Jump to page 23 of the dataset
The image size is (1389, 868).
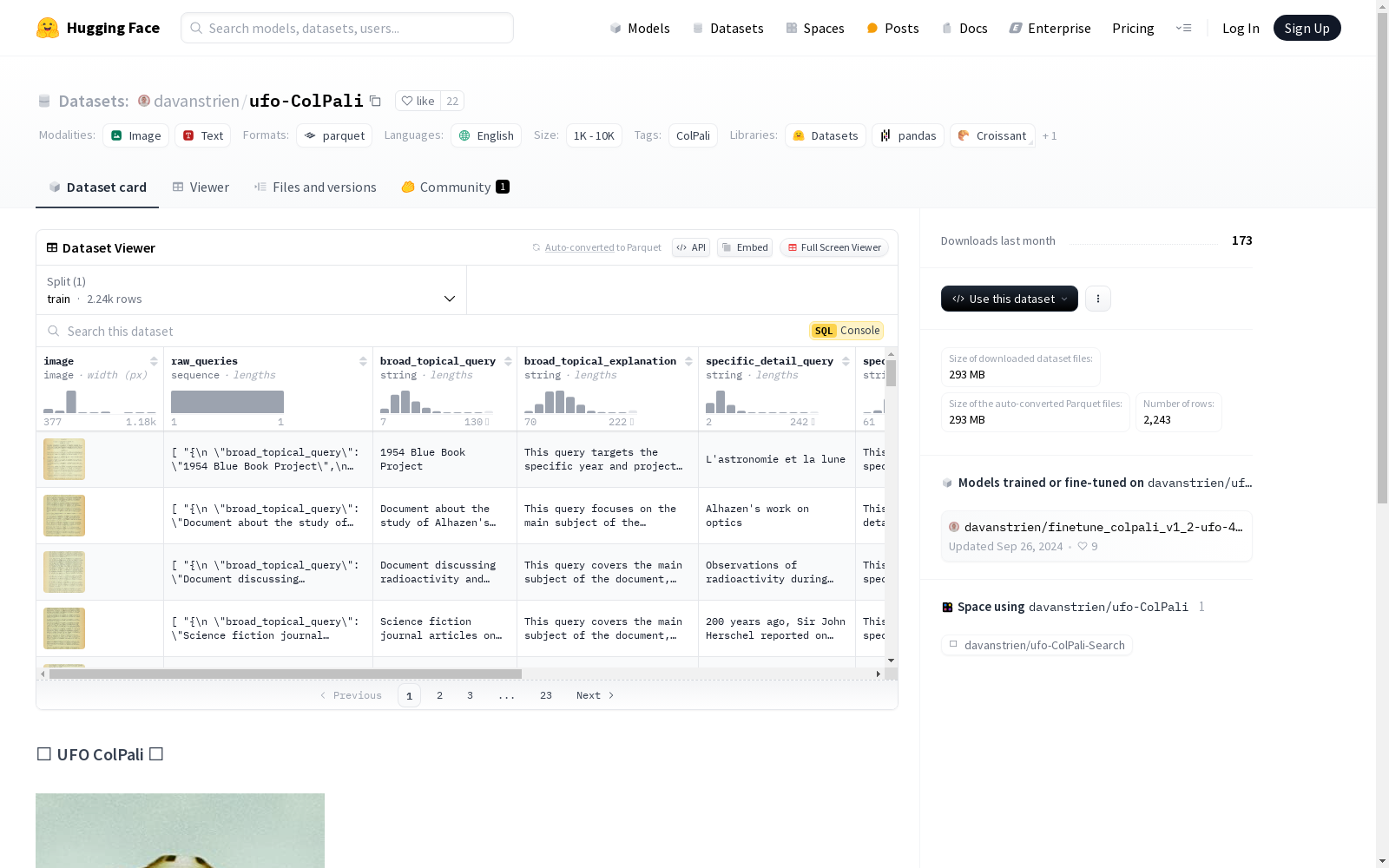[x=546, y=695]
